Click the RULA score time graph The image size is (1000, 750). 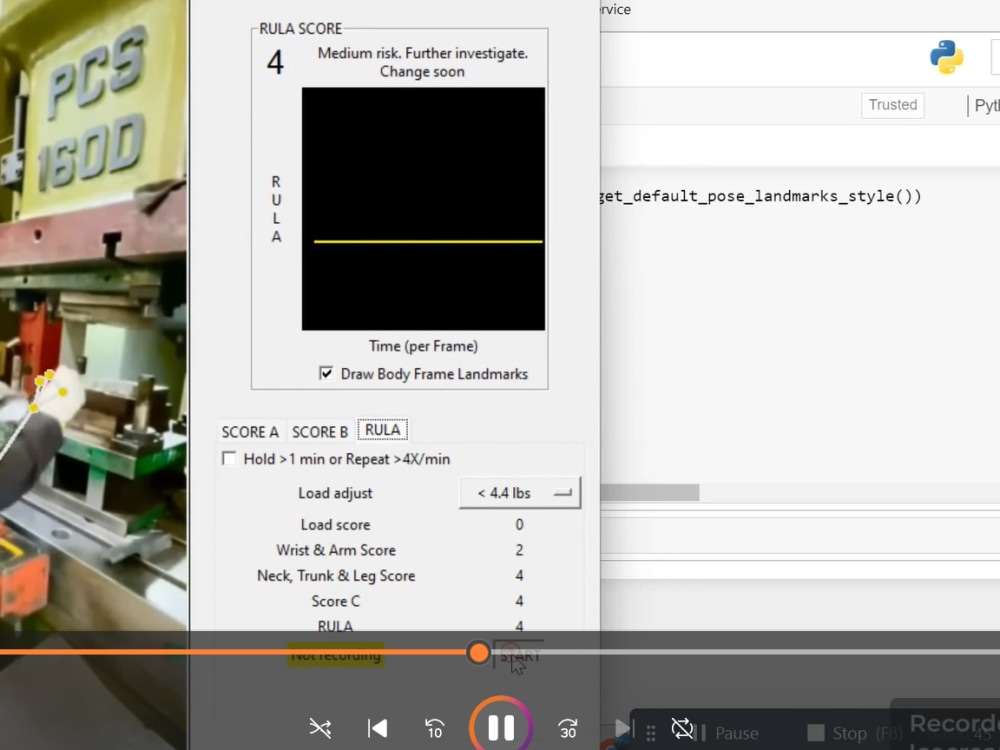click(423, 209)
